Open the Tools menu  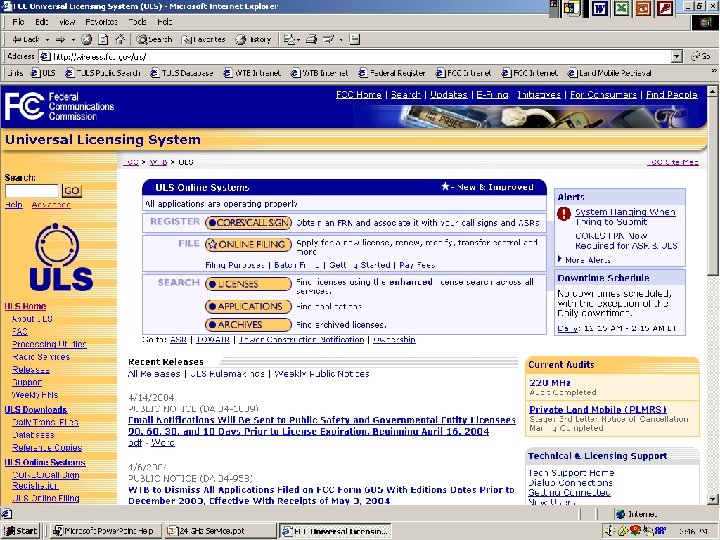click(x=137, y=22)
